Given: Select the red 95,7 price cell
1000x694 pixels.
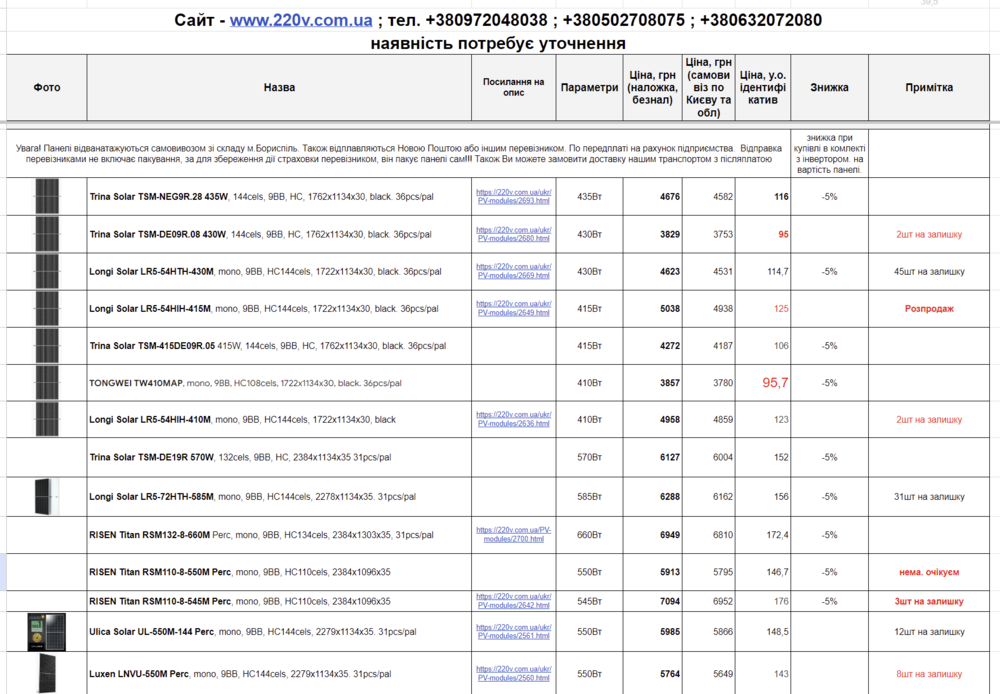Looking at the screenshot, I should [763, 383].
